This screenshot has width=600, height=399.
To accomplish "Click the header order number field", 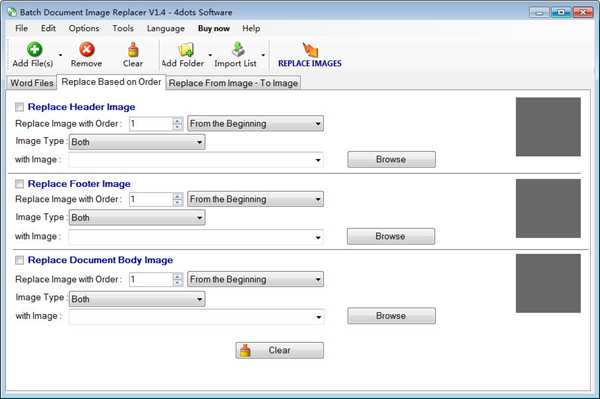I will (x=151, y=124).
